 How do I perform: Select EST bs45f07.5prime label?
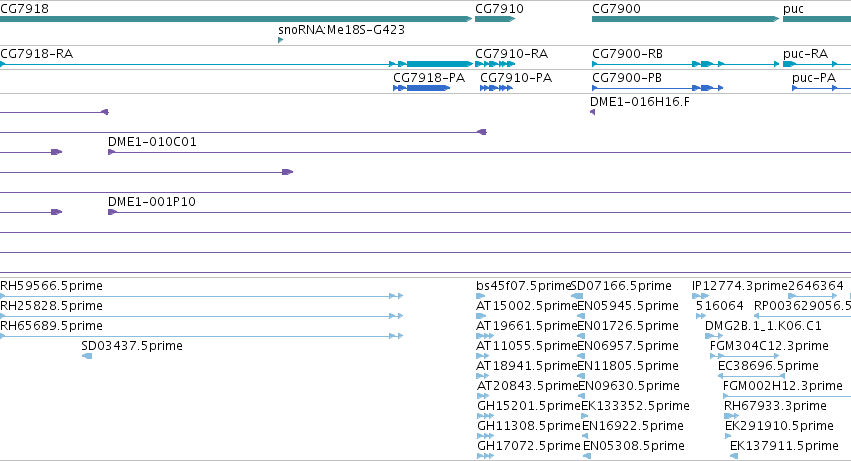click(x=524, y=286)
